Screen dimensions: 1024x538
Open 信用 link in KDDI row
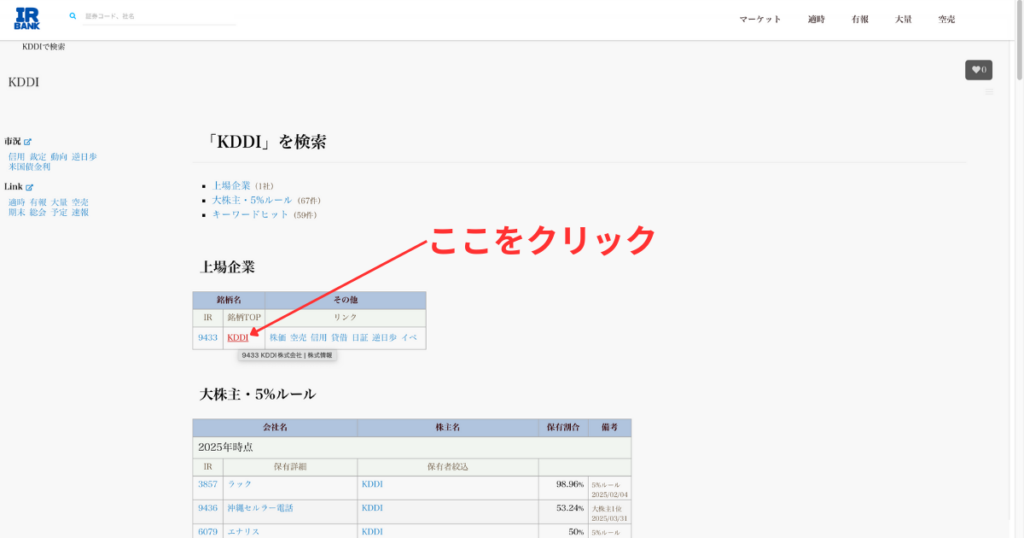[x=319, y=338]
